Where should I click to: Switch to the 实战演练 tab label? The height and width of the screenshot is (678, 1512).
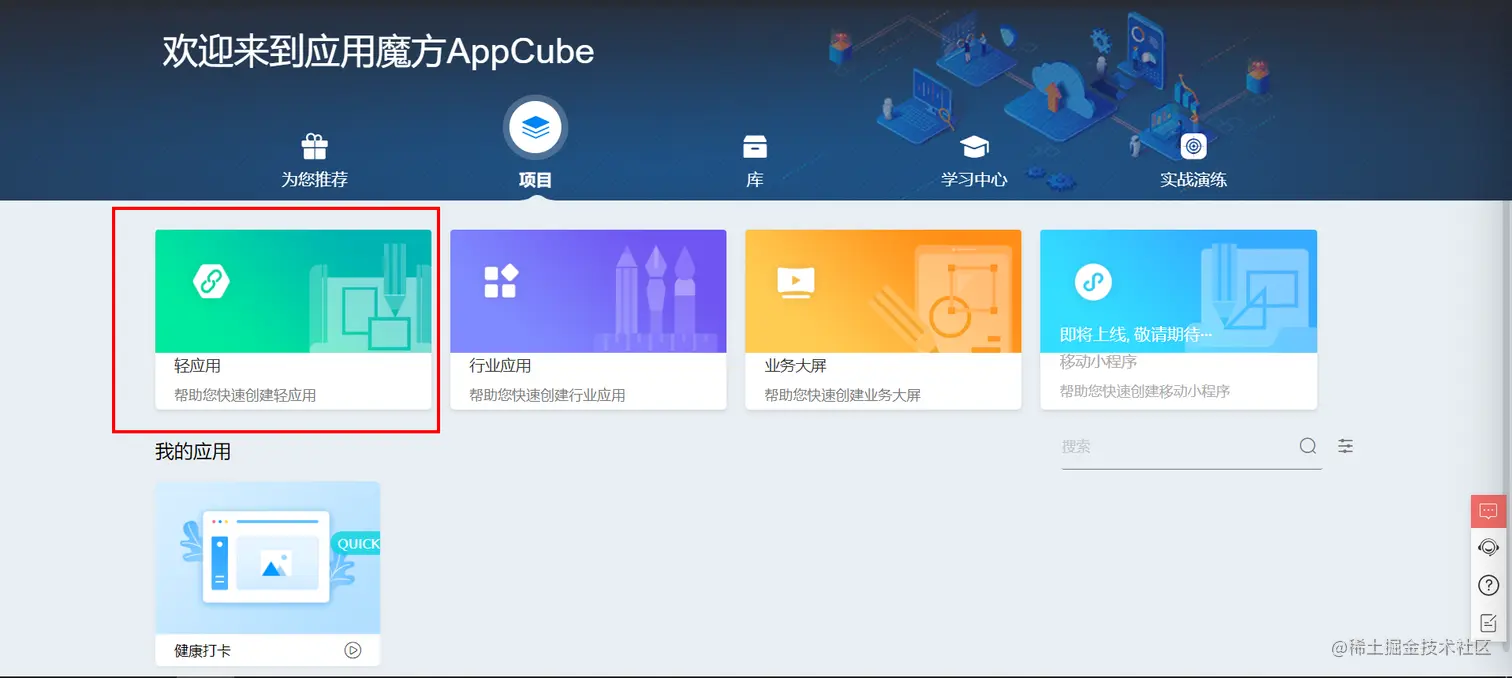coord(1193,180)
